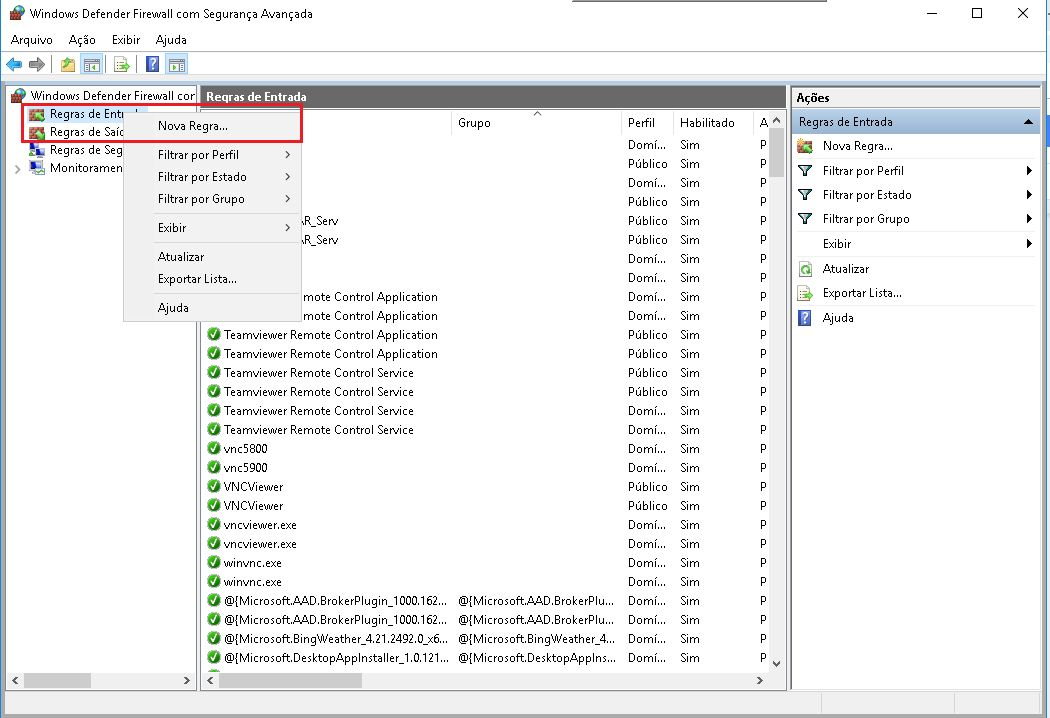Click the rules list vertical scrollbar thumb

click(x=776, y=153)
